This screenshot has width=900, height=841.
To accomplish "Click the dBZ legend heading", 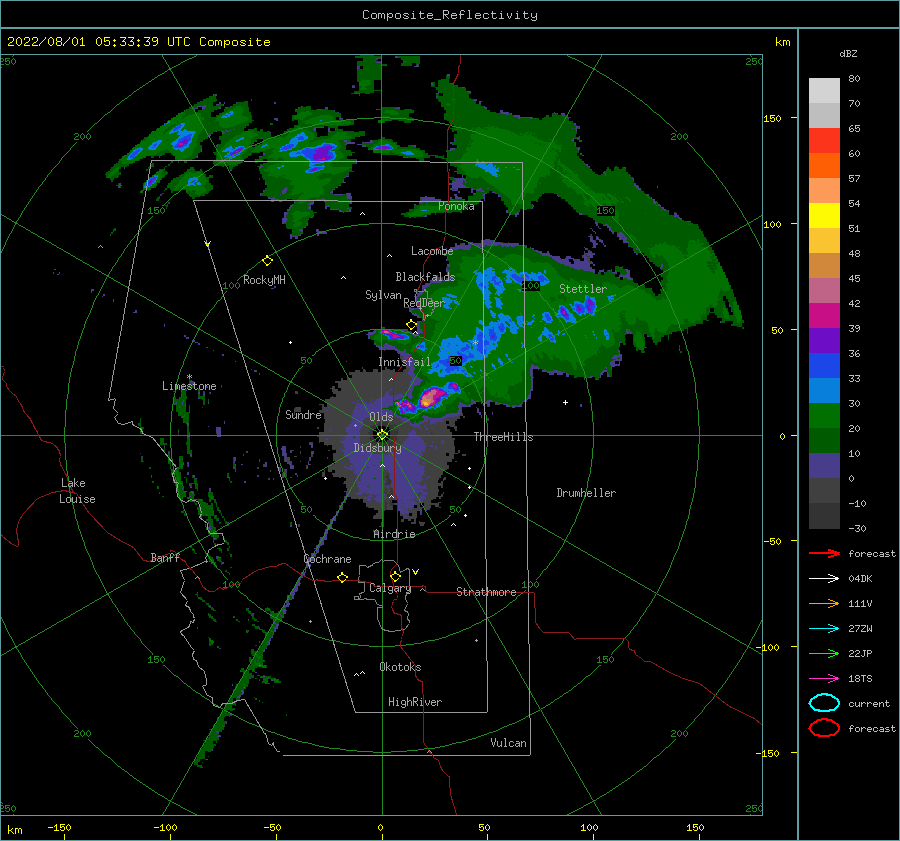I will [848, 53].
